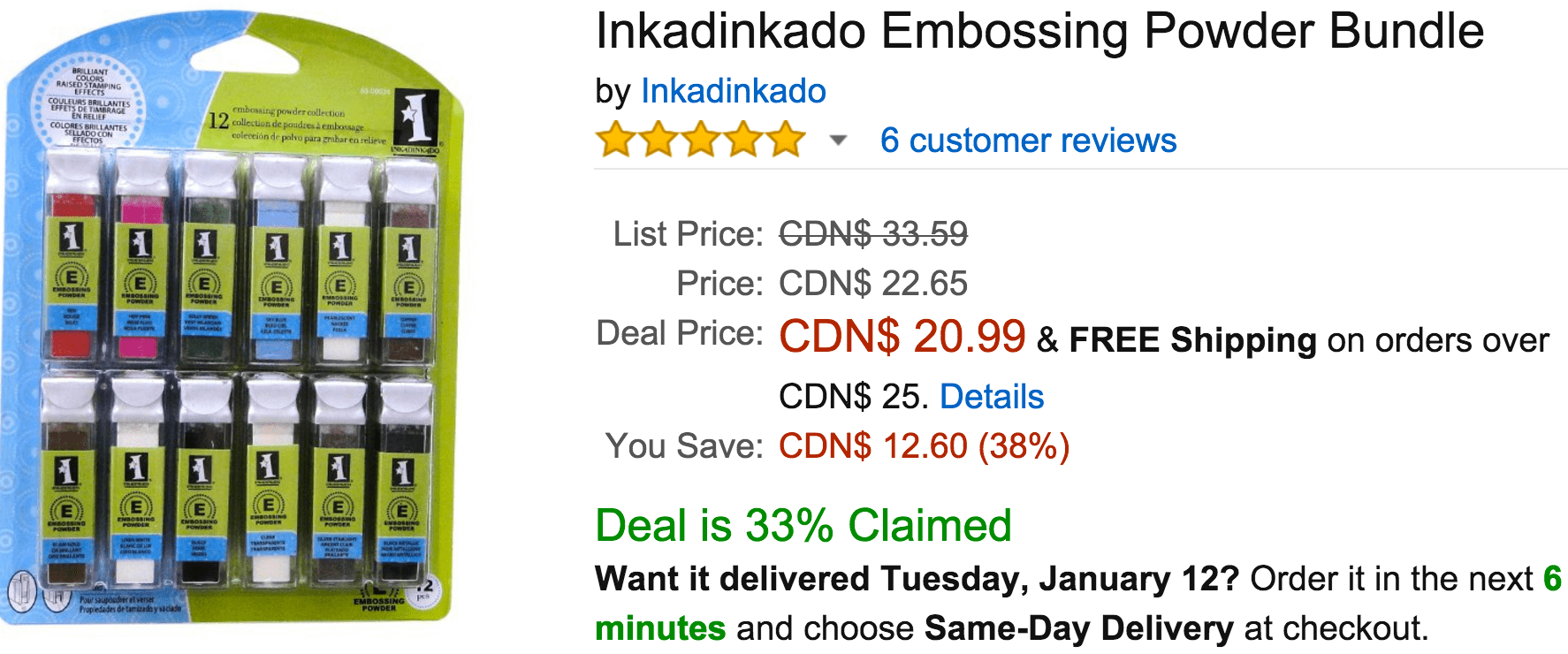Expand the star rating breakdown arrow

[838, 141]
